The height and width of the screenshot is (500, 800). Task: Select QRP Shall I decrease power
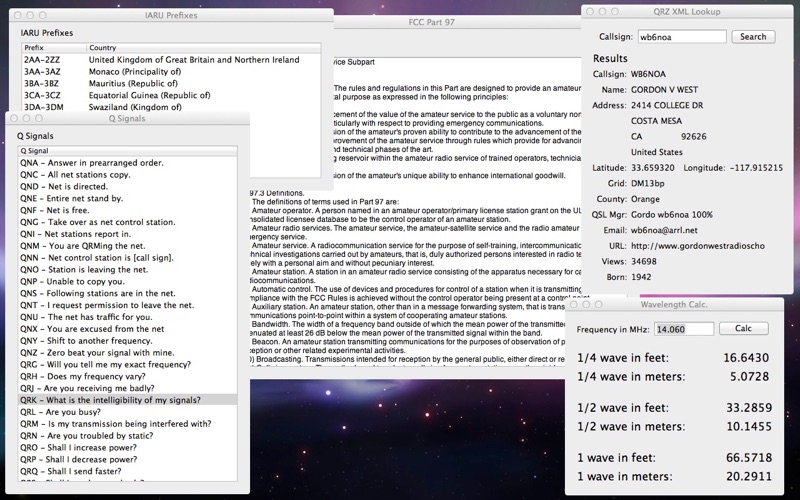click(128, 459)
